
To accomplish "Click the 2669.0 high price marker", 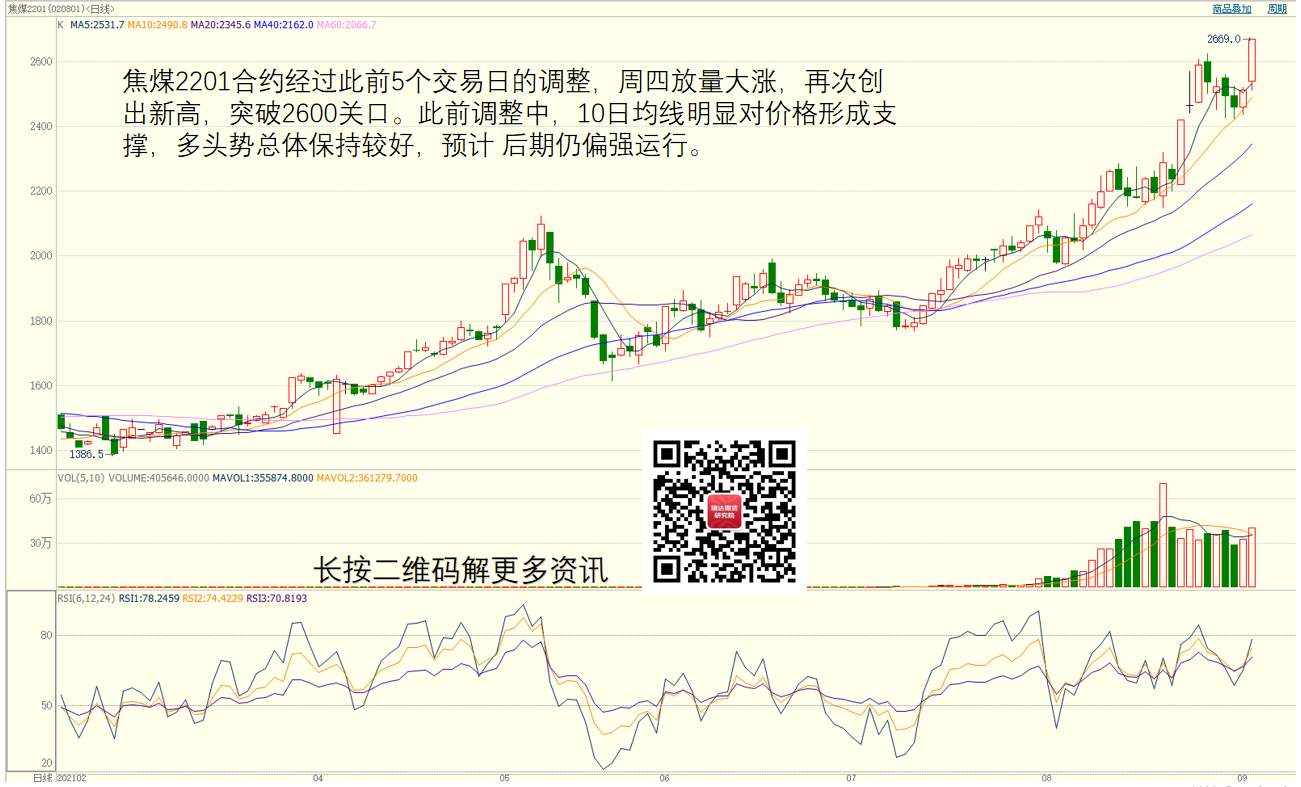I will 1223,39.
